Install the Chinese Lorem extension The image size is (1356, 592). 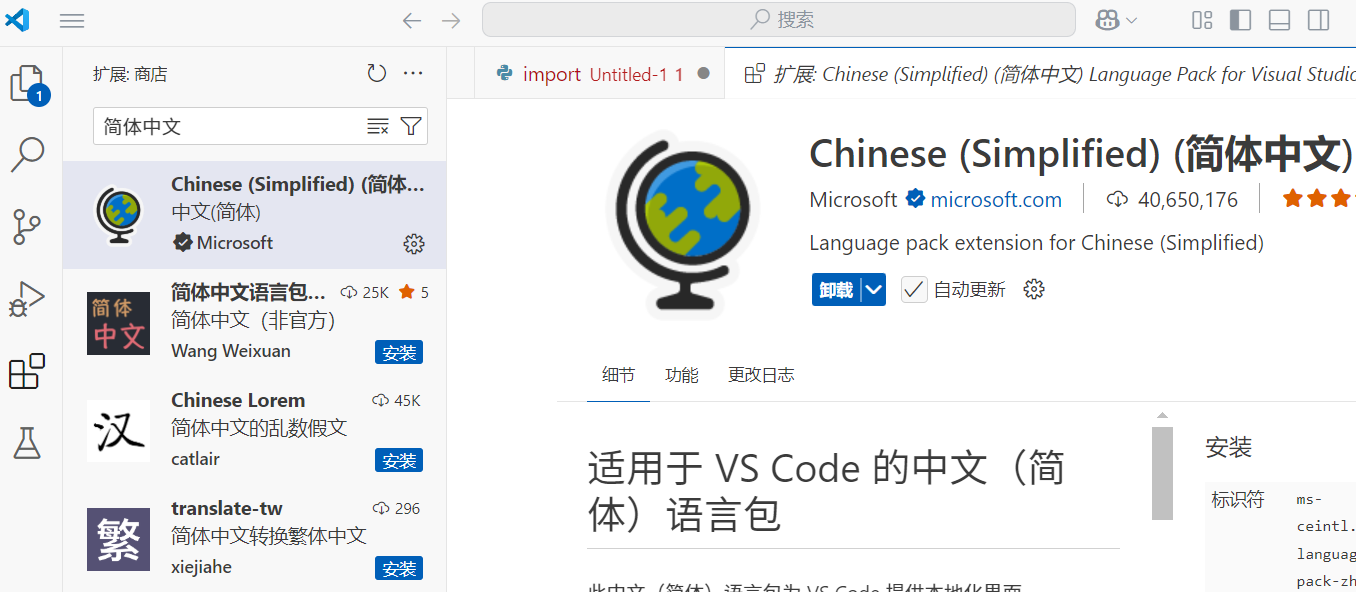[x=399, y=460]
